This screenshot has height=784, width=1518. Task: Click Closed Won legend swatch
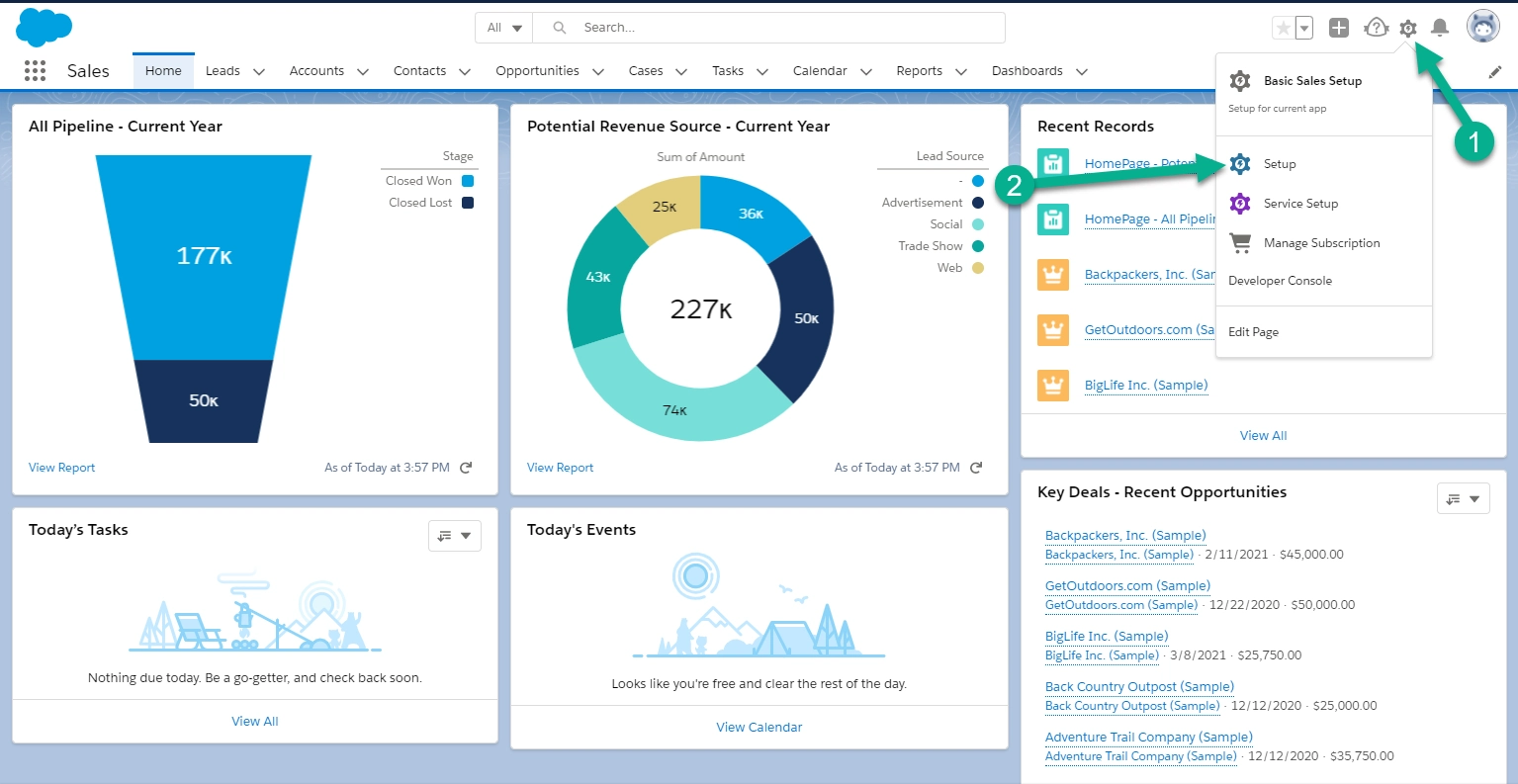coord(468,181)
